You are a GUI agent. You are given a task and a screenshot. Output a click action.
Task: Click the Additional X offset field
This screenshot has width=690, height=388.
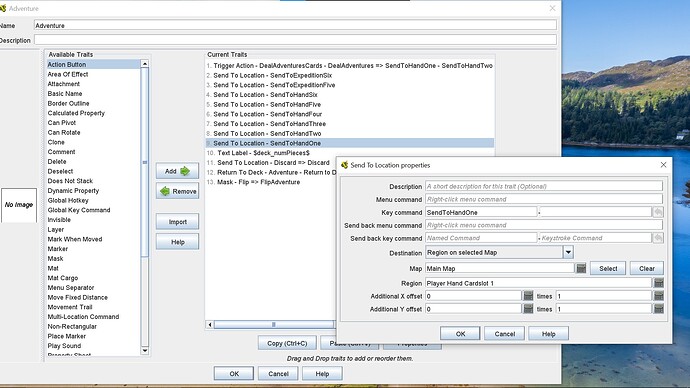473,296
